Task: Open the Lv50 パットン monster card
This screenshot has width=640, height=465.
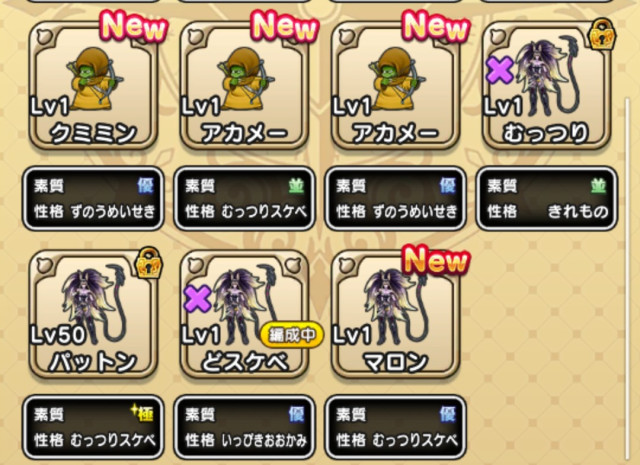Action: click(93, 314)
